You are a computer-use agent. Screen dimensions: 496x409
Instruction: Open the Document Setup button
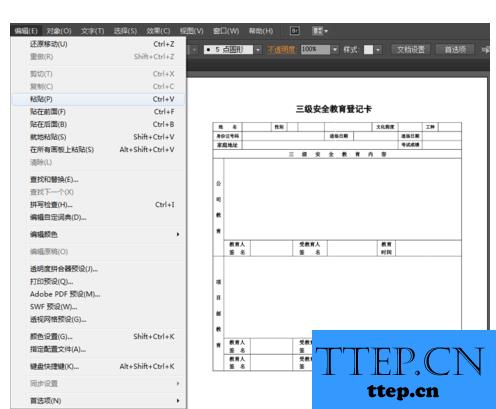click(x=411, y=50)
